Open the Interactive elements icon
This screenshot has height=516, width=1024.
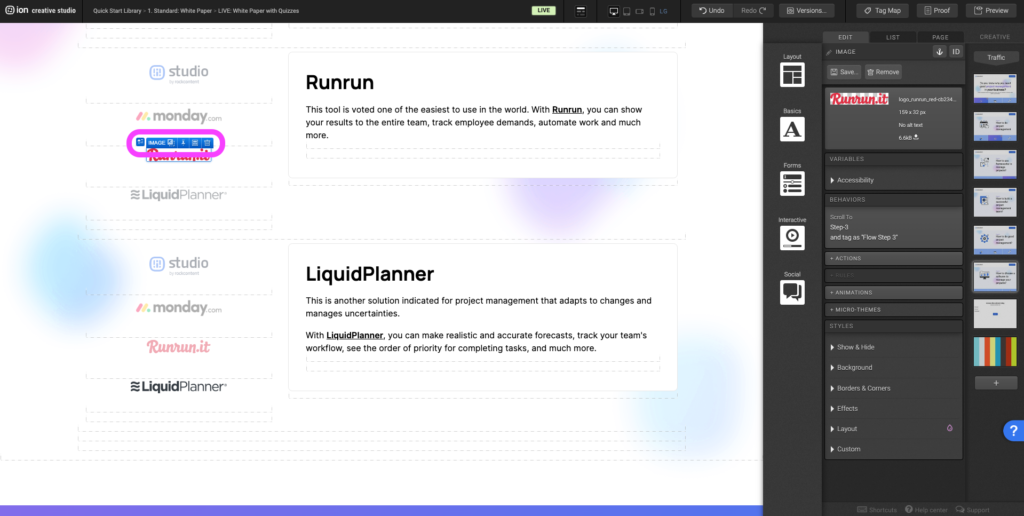pos(792,237)
